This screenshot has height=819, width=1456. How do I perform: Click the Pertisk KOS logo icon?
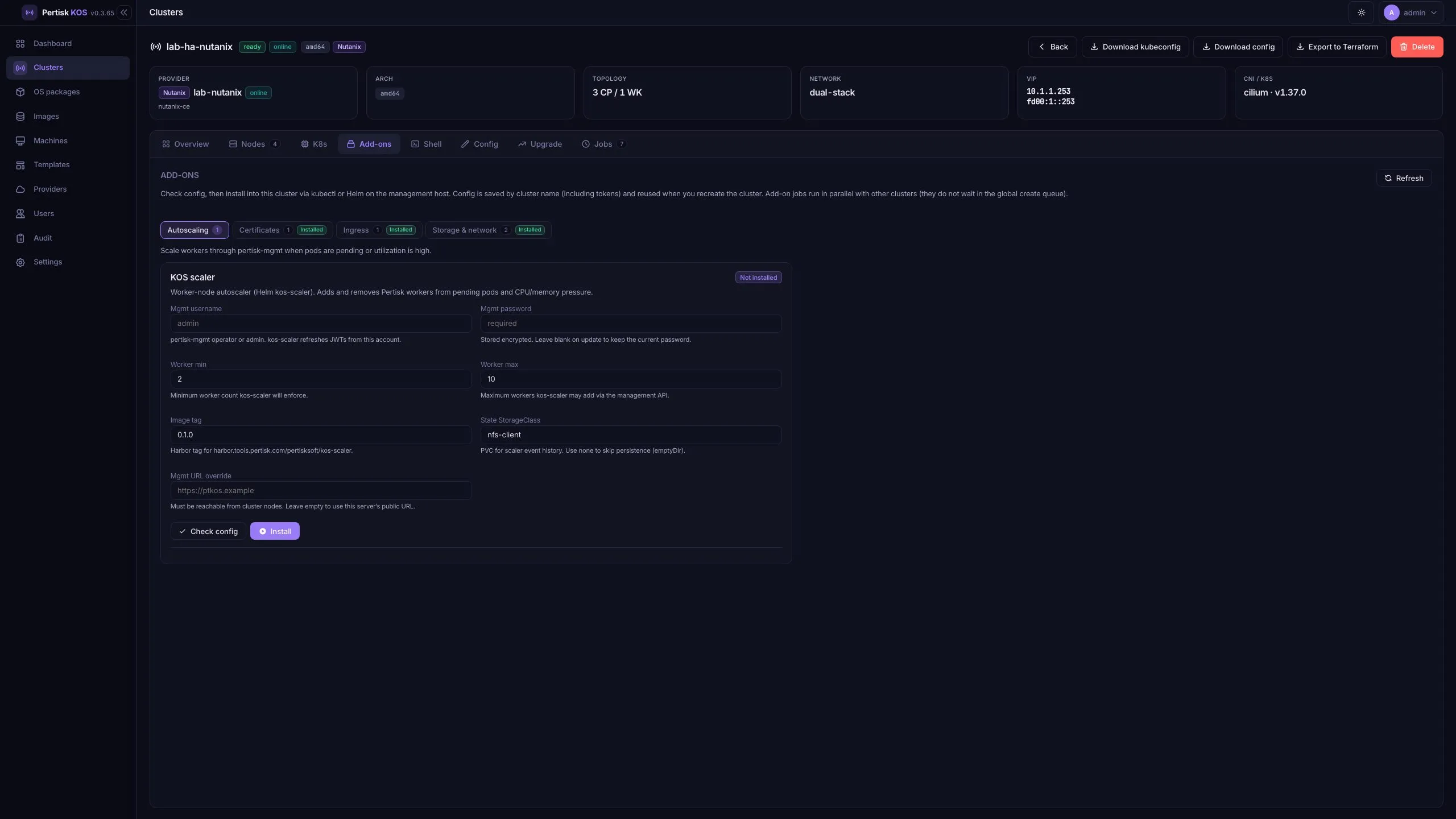(29, 13)
